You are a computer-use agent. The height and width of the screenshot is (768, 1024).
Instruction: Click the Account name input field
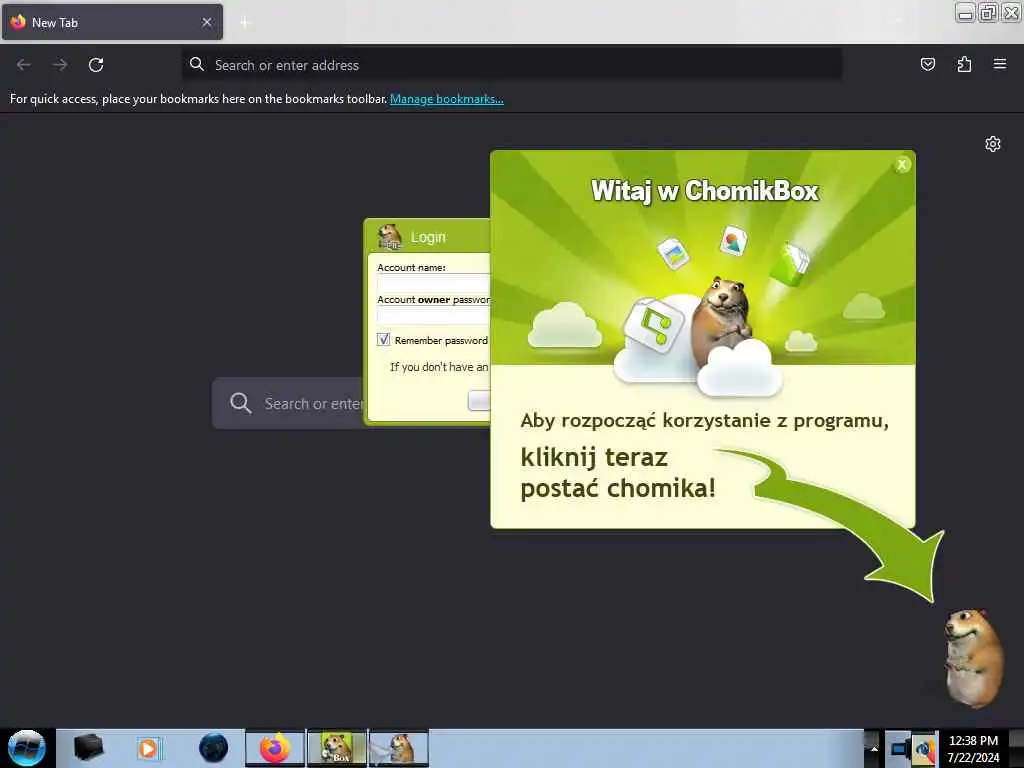pyautogui.click(x=433, y=283)
